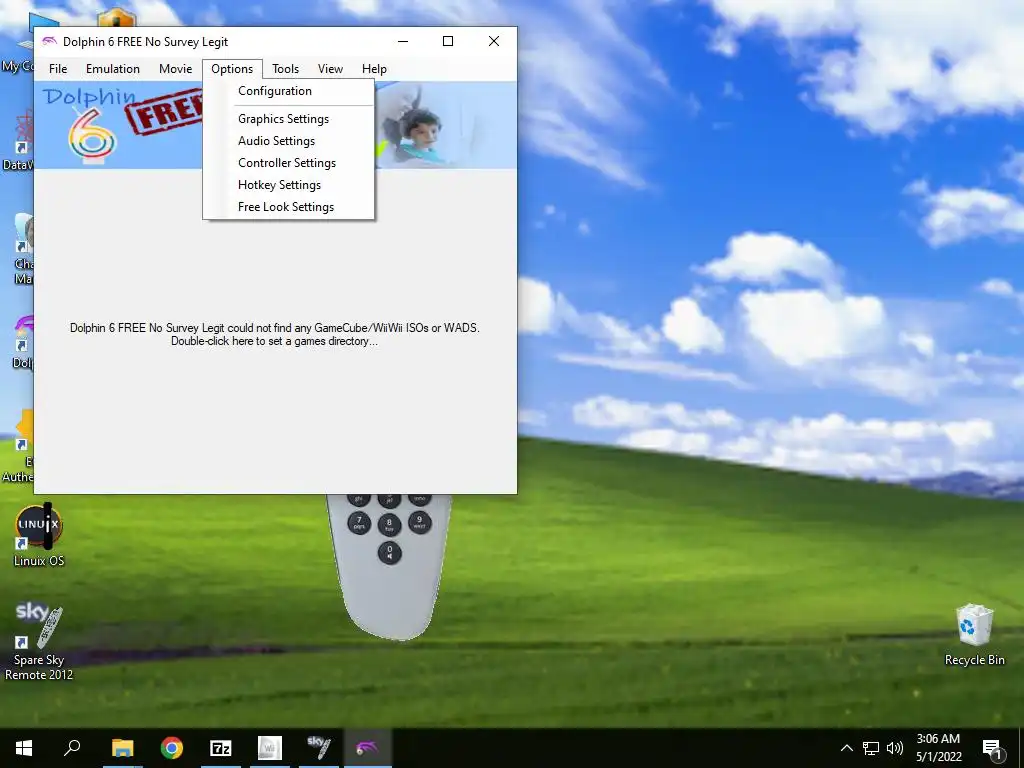
Task: Click the Dolphin title bar icon
Action: click(49, 42)
